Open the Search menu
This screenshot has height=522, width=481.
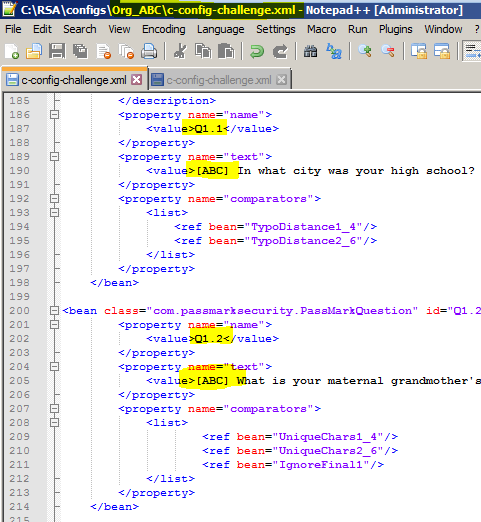click(80, 29)
